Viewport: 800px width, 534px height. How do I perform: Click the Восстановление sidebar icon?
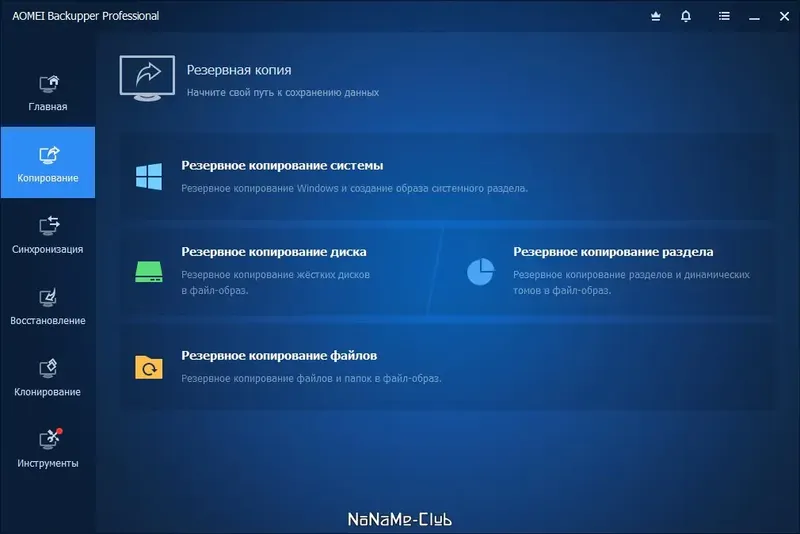click(x=48, y=297)
